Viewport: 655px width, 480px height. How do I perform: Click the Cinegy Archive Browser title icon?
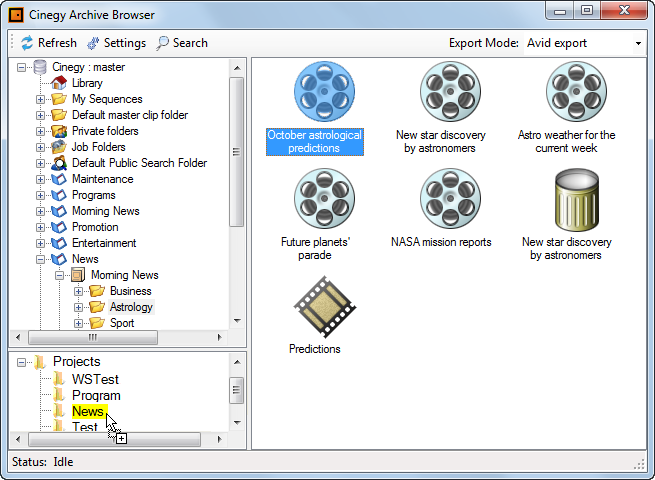click(16, 15)
